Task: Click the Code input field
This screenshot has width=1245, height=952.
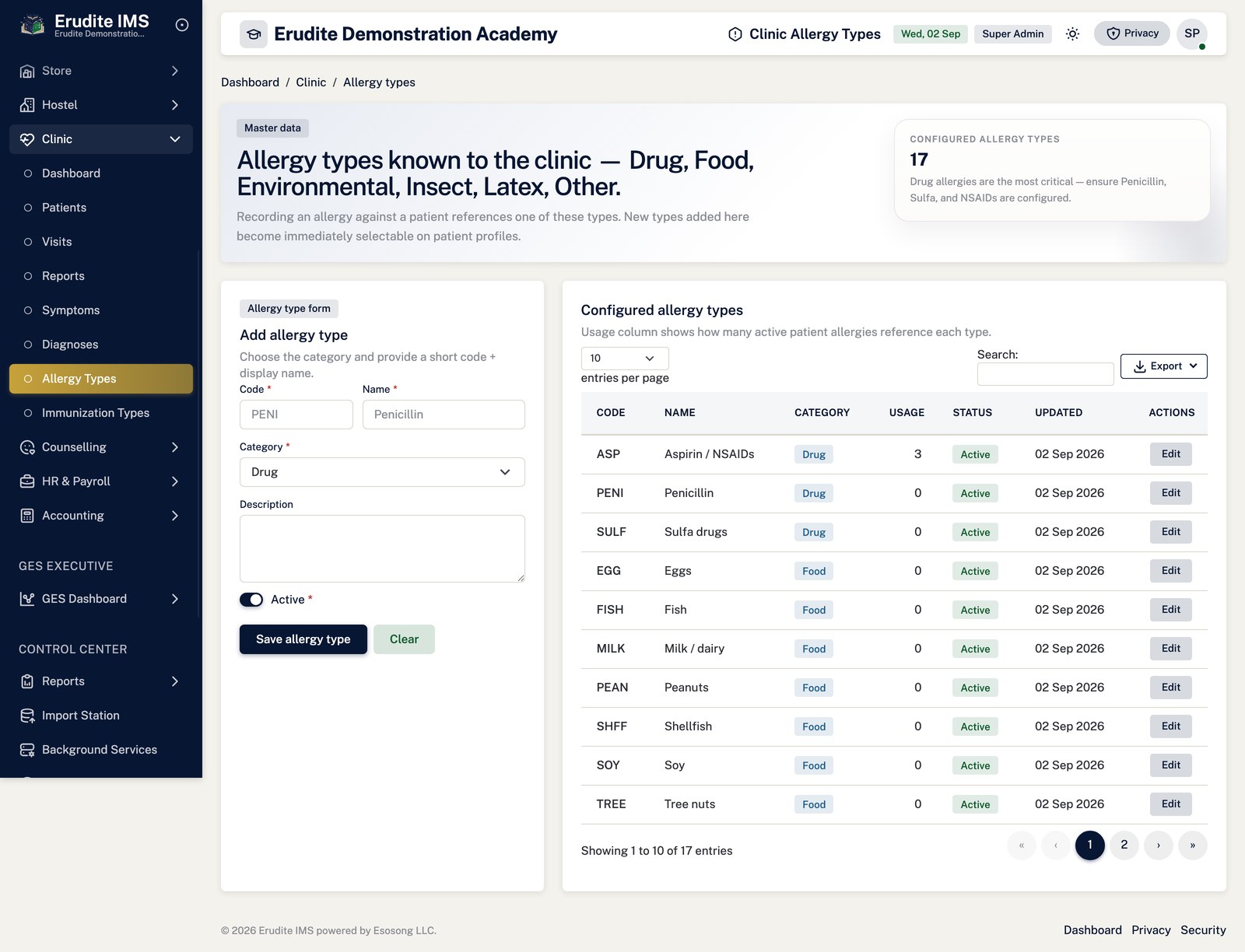Action: tap(296, 415)
